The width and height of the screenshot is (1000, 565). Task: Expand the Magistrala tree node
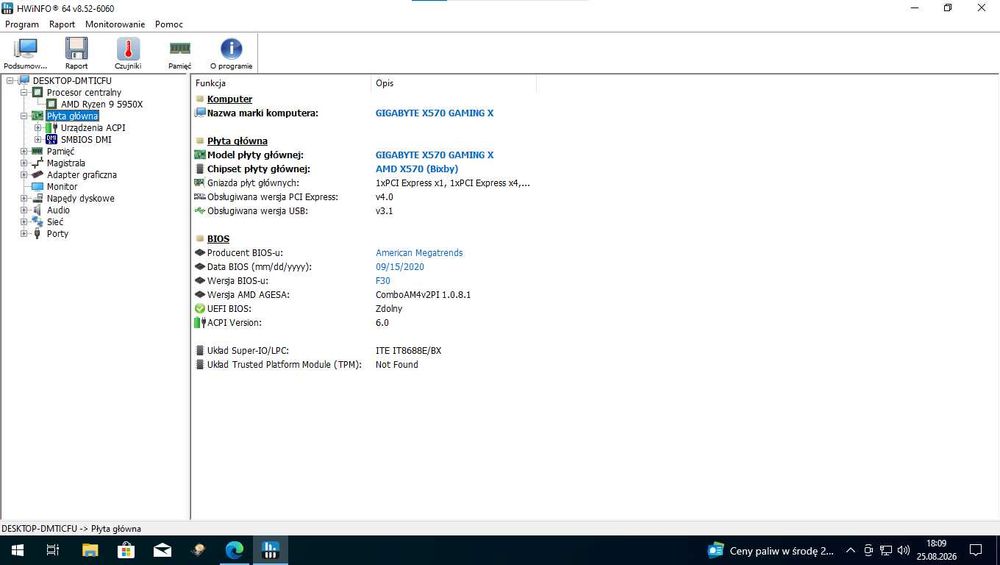click(24, 163)
